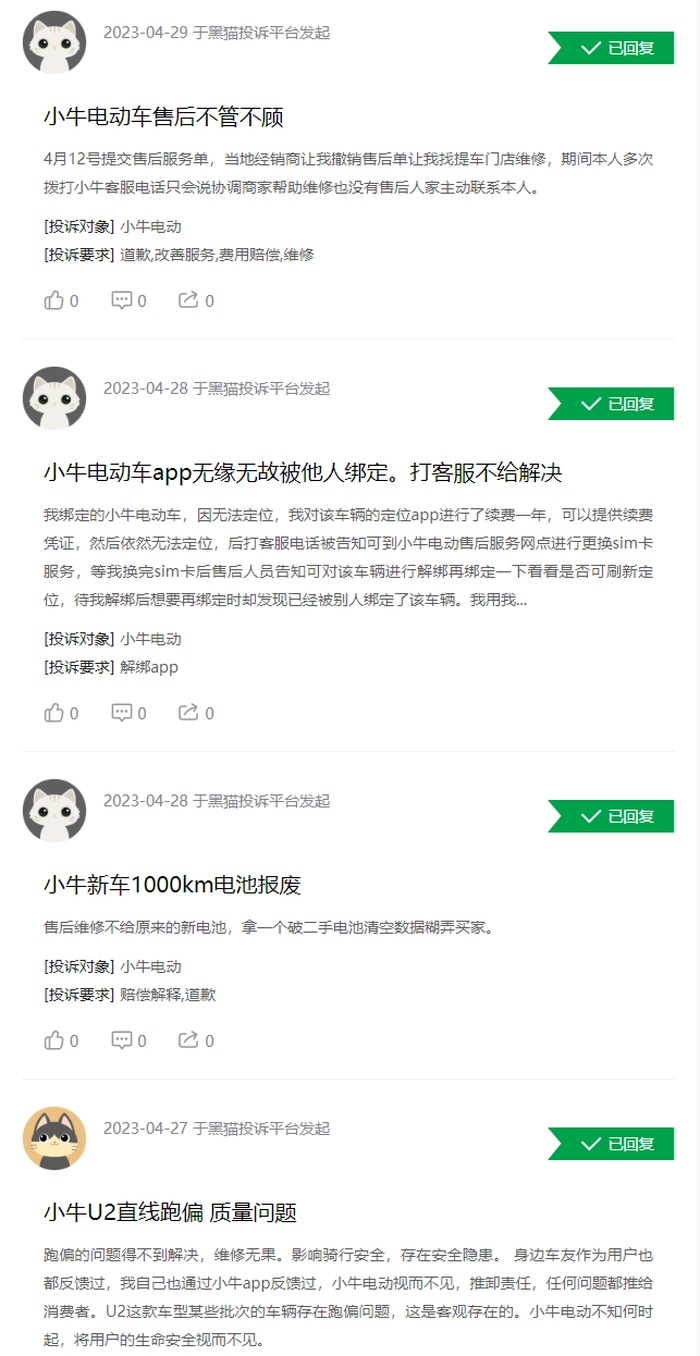Click 已回复 badge on 2023-04-29 complaint
Viewport: 700px width, 1356px height.
coord(611,47)
